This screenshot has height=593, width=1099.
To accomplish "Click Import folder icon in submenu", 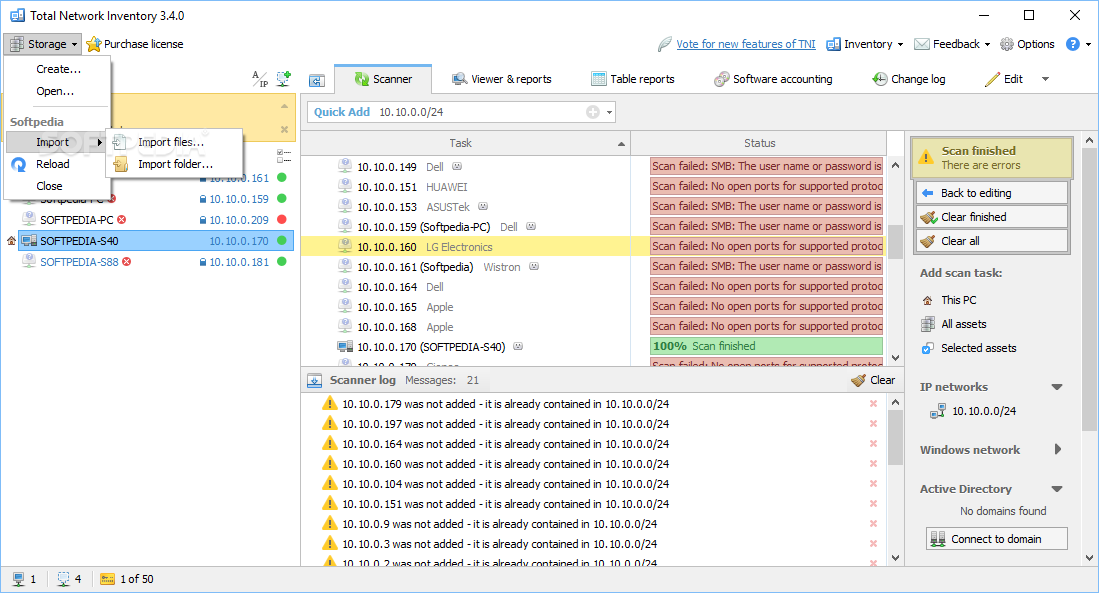I will (121, 164).
